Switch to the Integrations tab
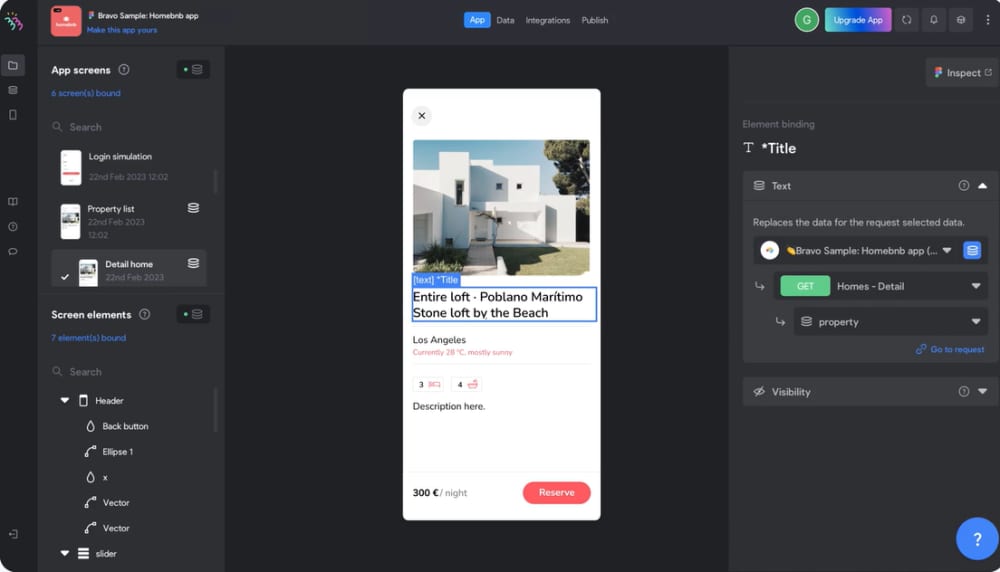 click(548, 20)
